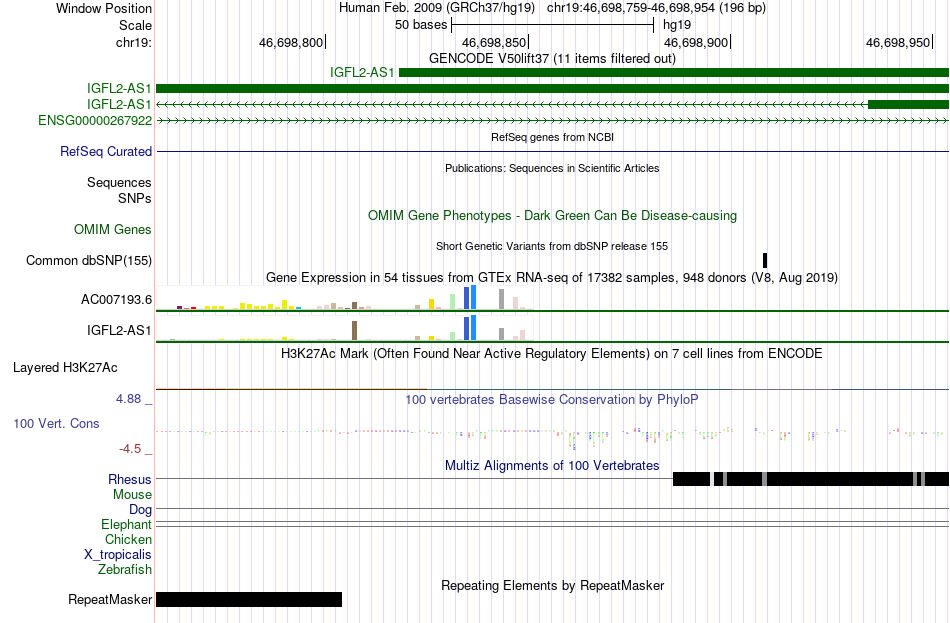Viewport: 950px width, 623px height.
Task: Click the chr19: ruler label
Action: [x=134, y=42]
